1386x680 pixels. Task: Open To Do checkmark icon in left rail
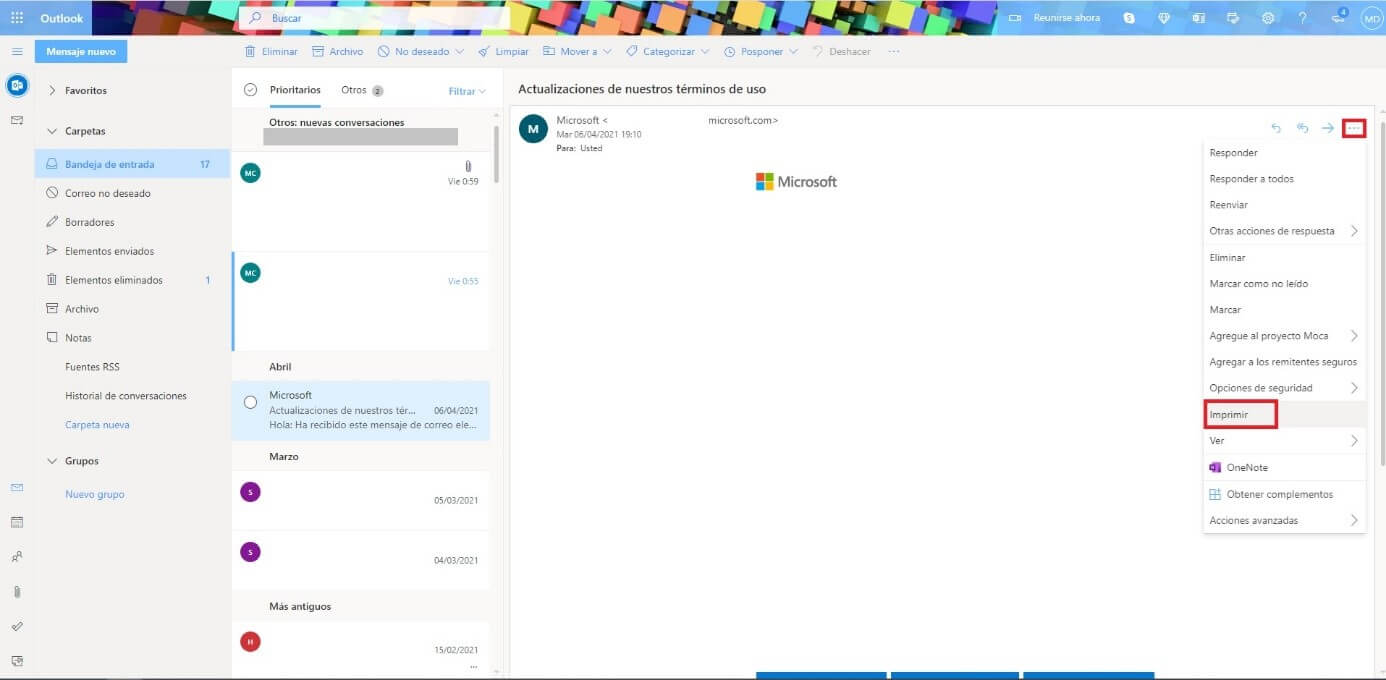pyautogui.click(x=17, y=626)
